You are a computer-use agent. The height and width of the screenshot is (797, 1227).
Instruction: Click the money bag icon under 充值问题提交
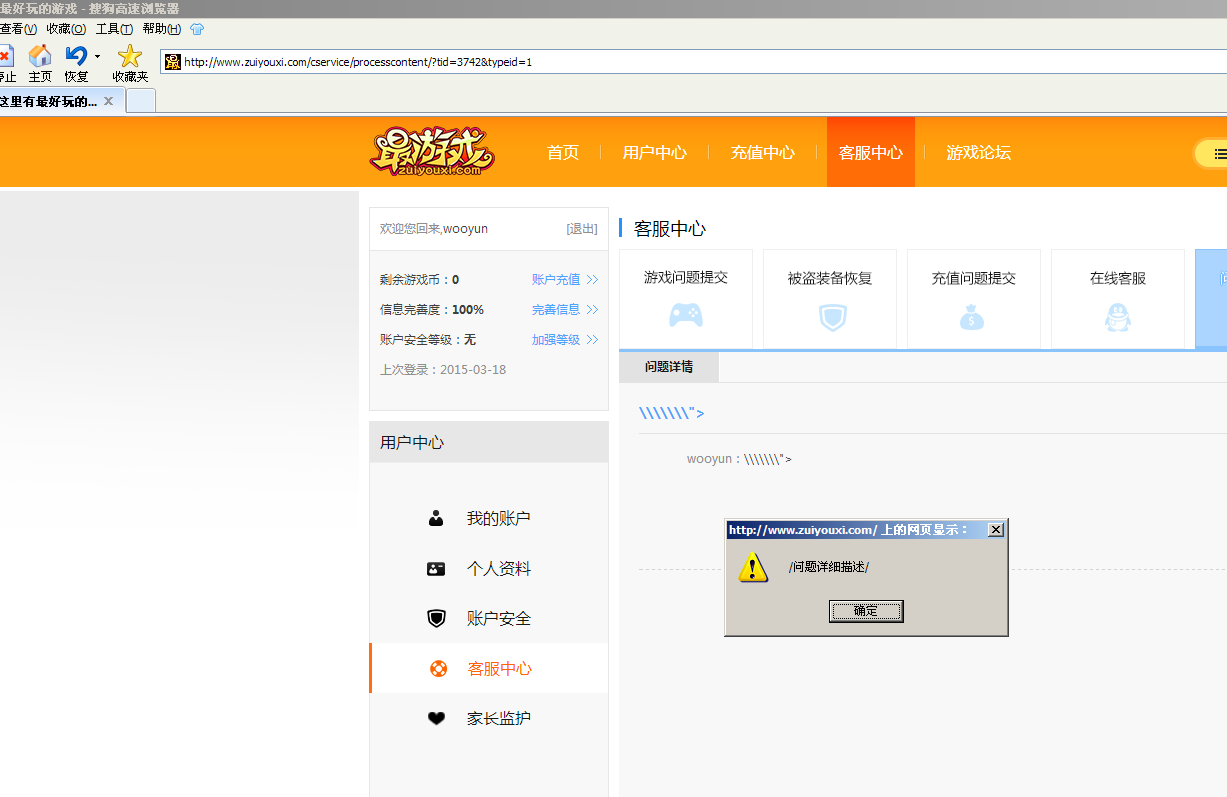(973, 318)
